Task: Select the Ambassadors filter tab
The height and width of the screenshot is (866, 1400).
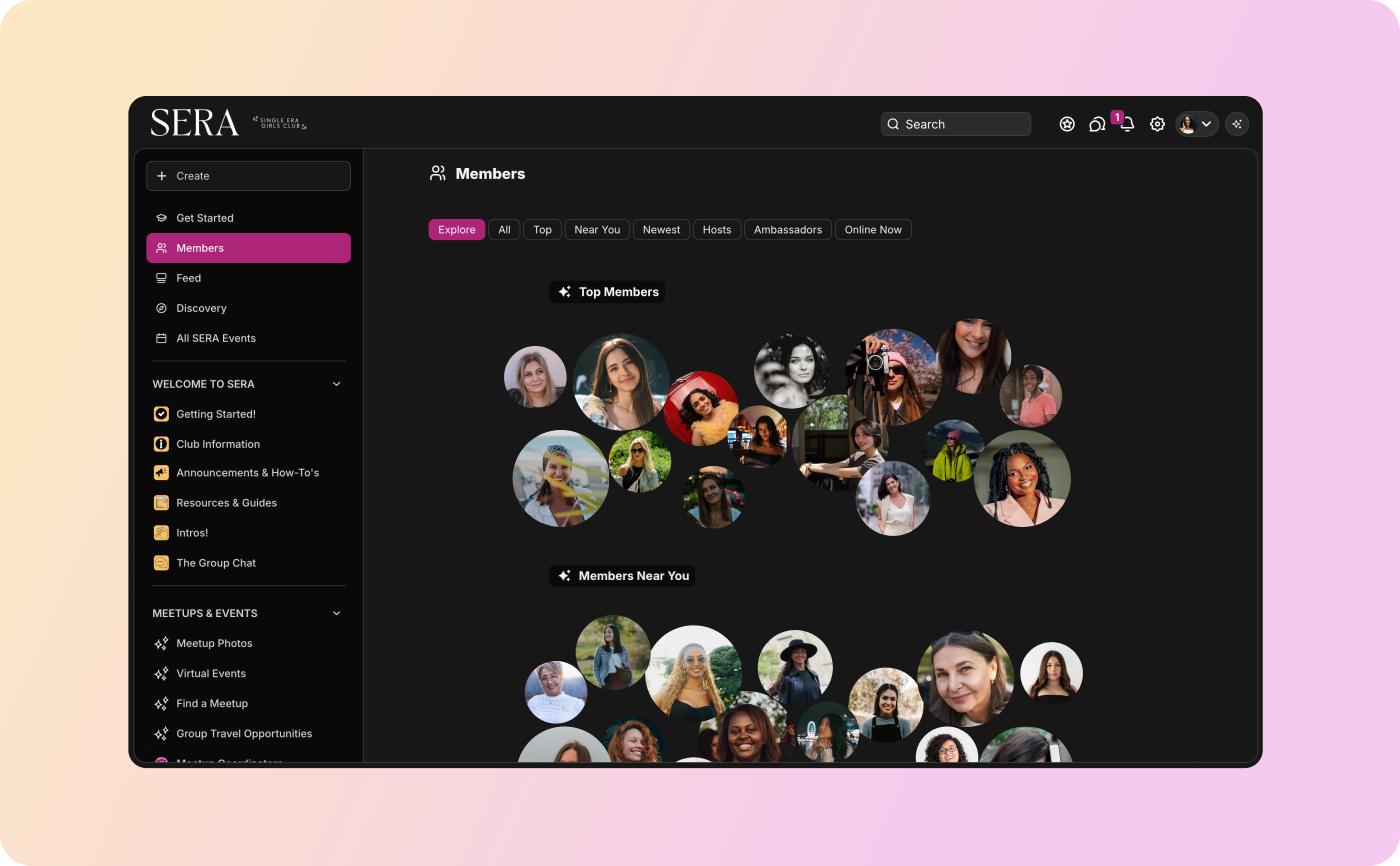Action: pyautogui.click(x=788, y=230)
